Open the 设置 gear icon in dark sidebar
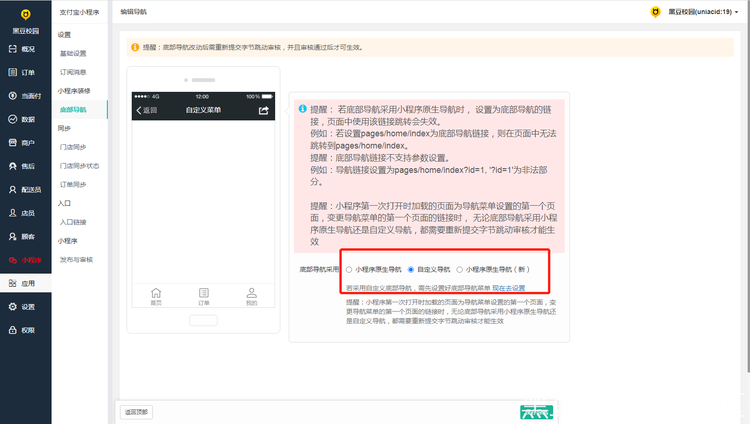The height and width of the screenshot is (424, 750). click(x=13, y=307)
